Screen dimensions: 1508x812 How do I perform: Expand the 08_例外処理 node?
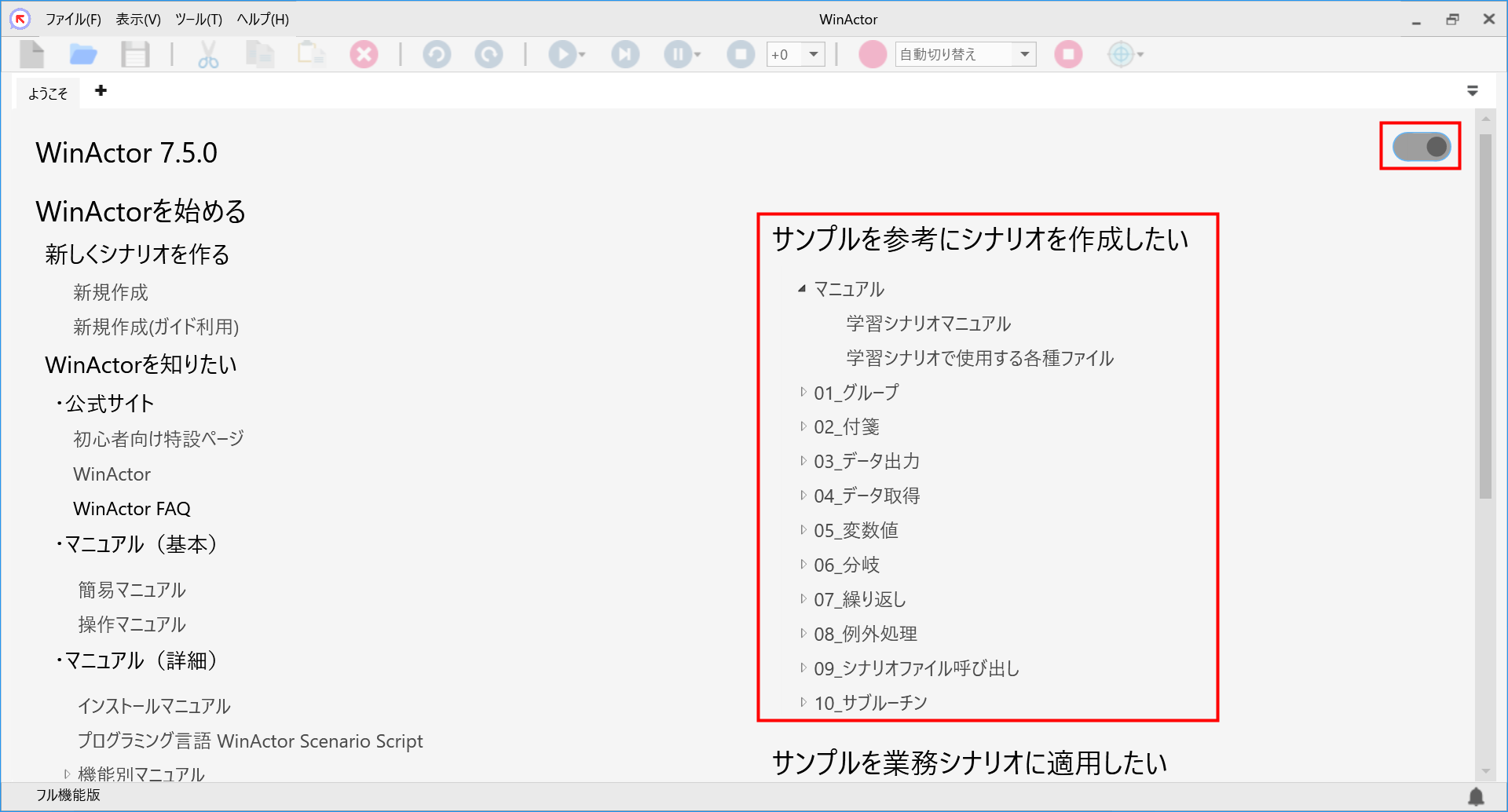803,633
